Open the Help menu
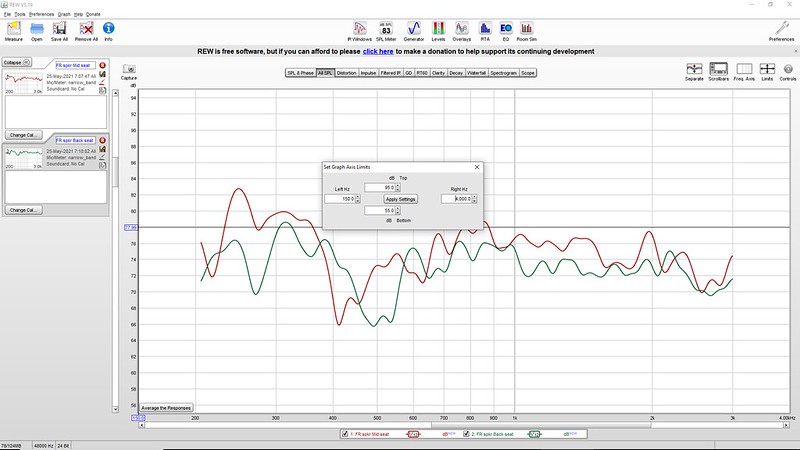The height and width of the screenshot is (450, 800). (78, 14)
